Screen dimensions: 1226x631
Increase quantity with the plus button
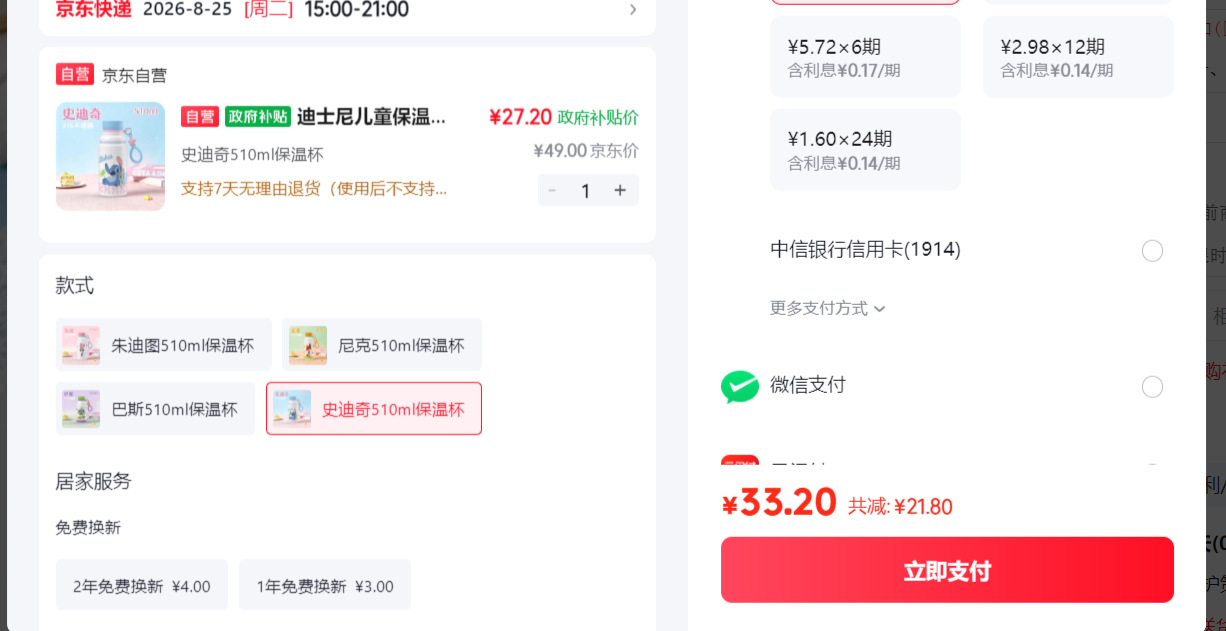620,190
